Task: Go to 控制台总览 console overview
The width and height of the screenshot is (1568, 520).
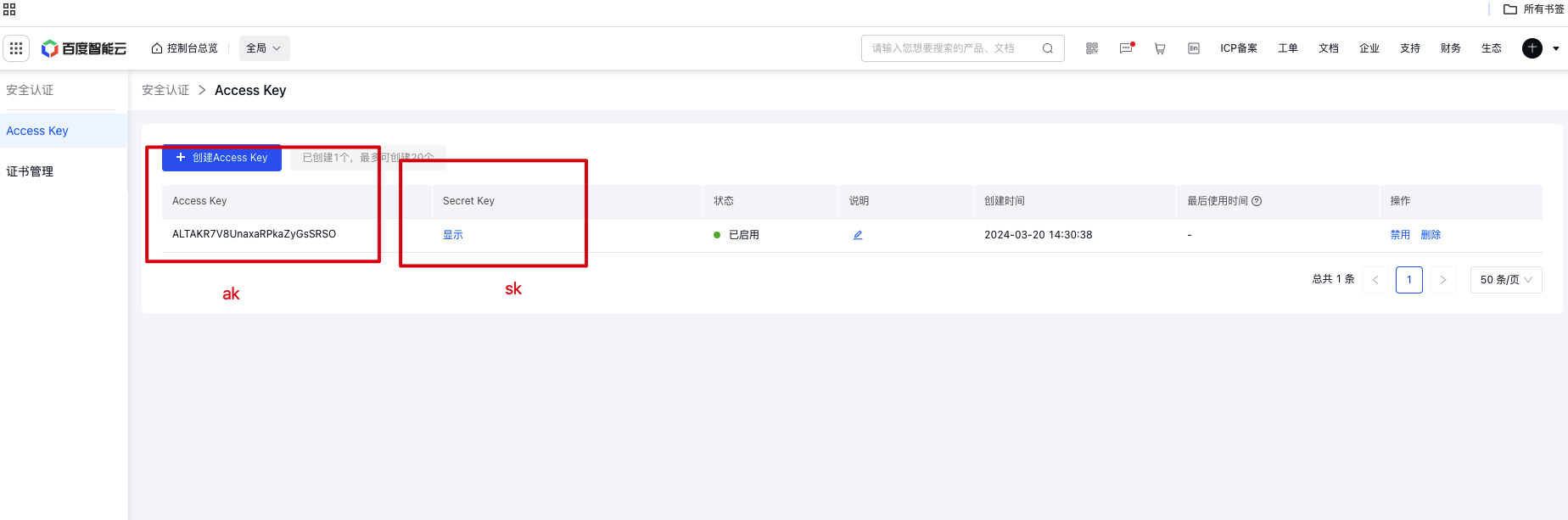Action: point(185,48)
